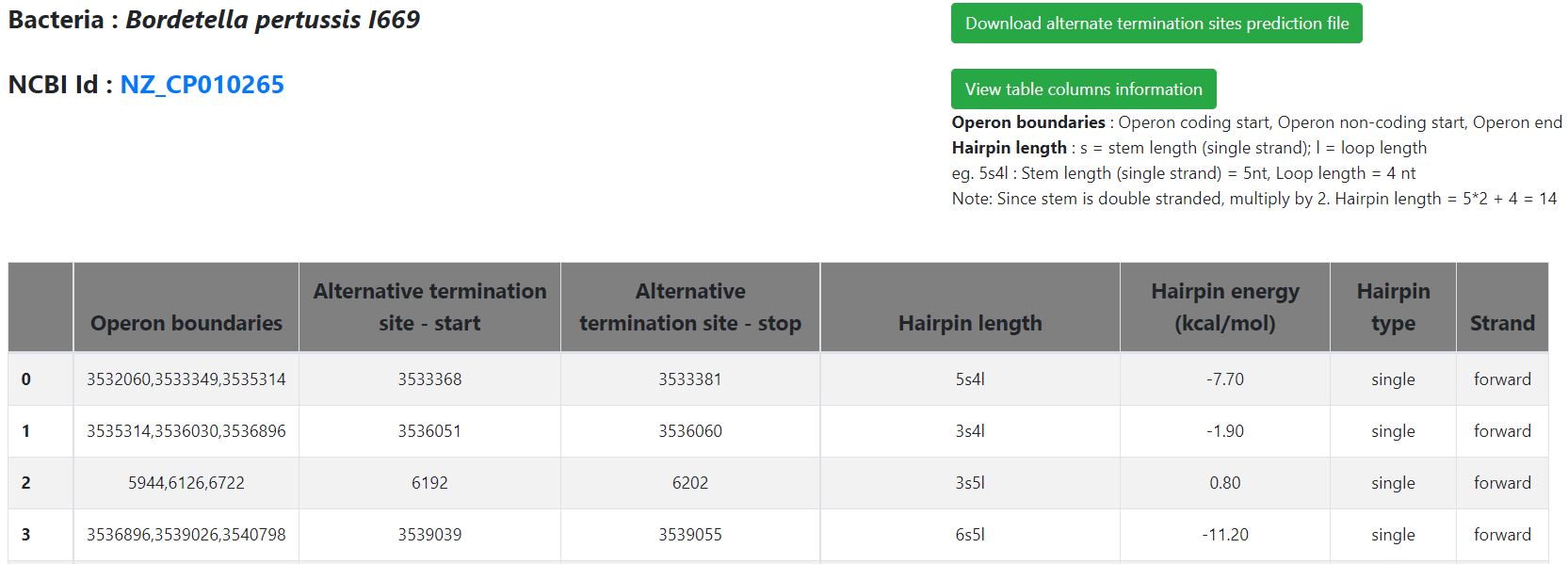Open the NZ_CP010265 NCBI link
The height and width of the screenshot is (564, 1568).
pos(202,85)
